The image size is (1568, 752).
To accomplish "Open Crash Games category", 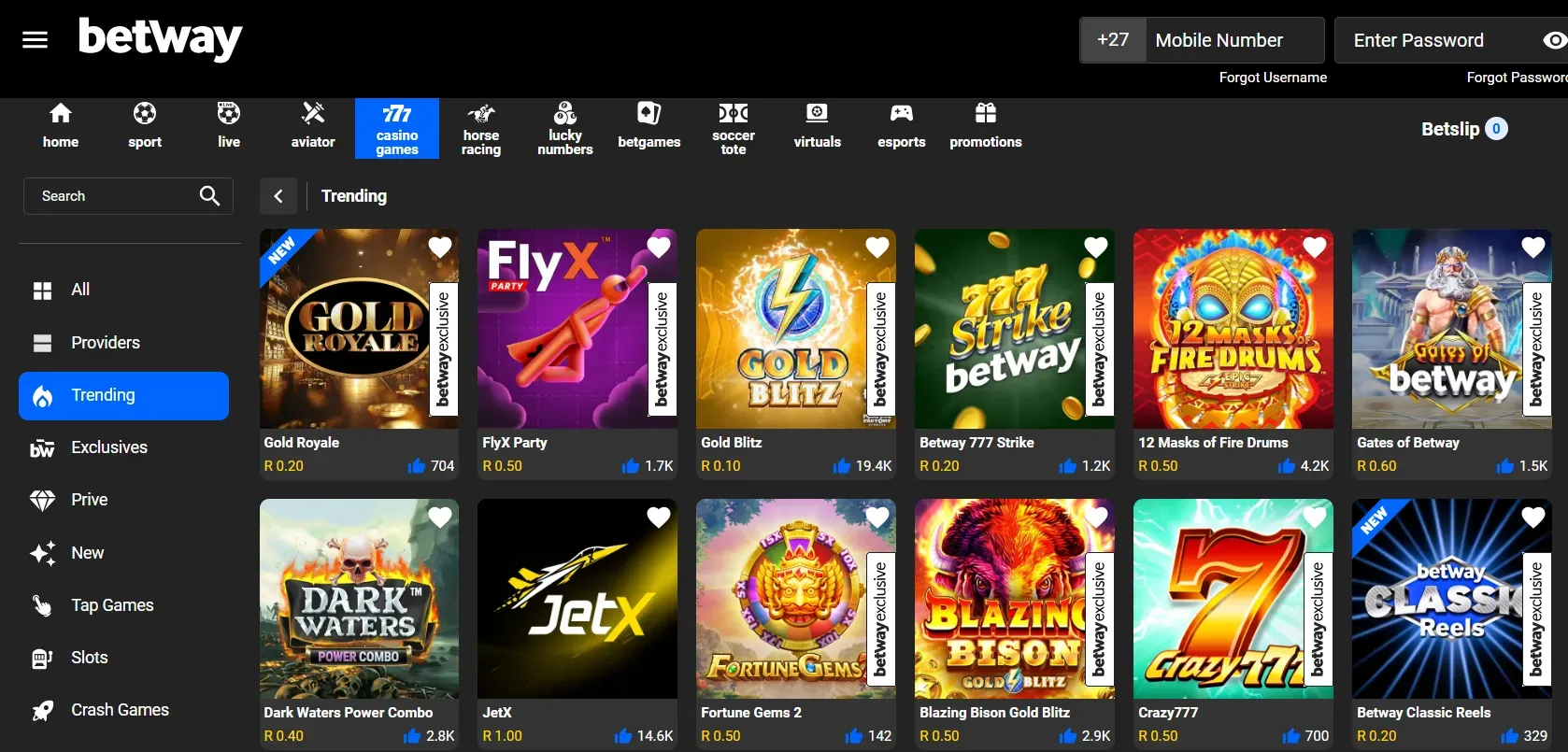I will (123, 710).
